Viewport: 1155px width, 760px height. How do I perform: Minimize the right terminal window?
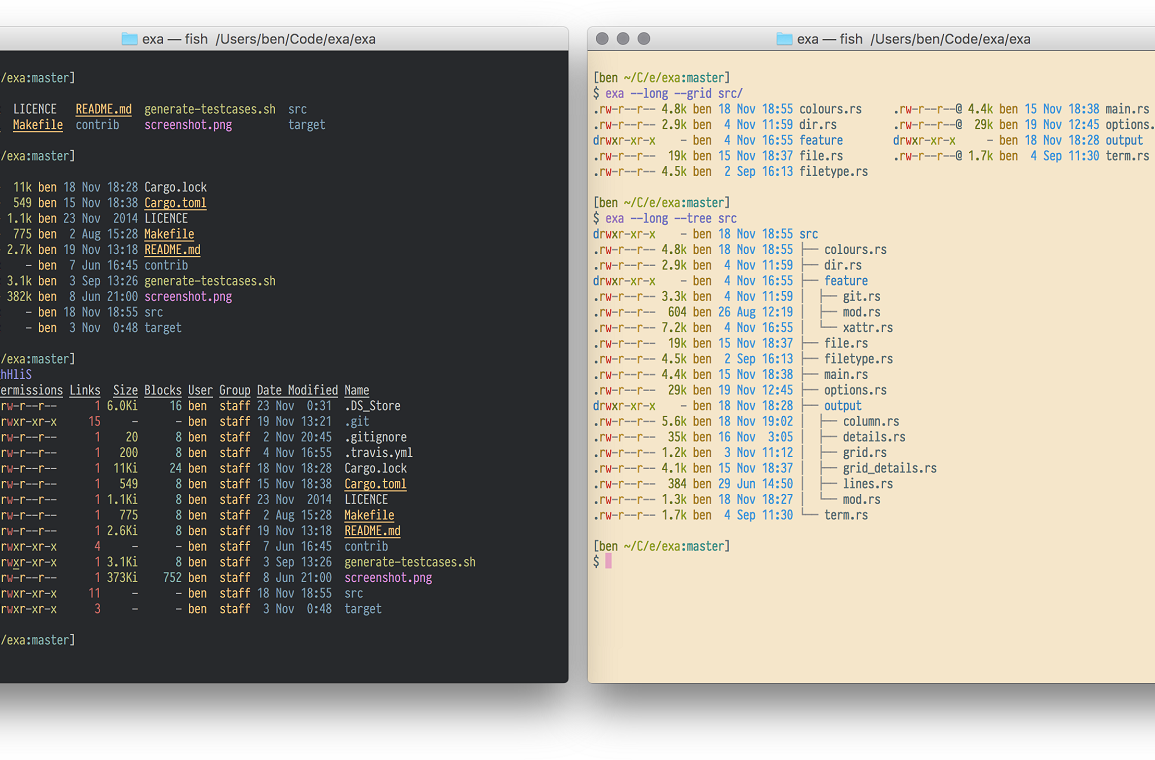[623, 39]
